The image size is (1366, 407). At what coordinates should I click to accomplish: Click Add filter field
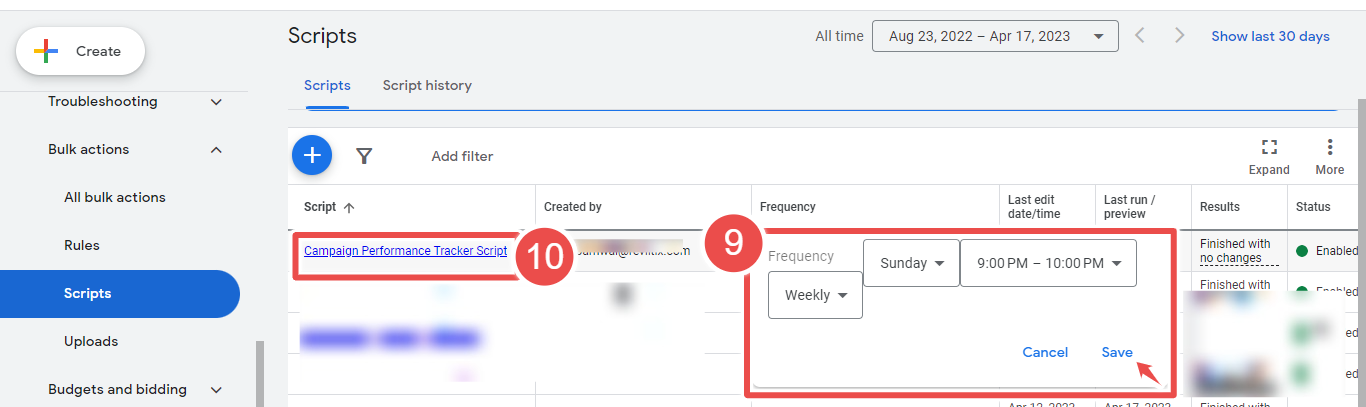click(x=462, y=156)
